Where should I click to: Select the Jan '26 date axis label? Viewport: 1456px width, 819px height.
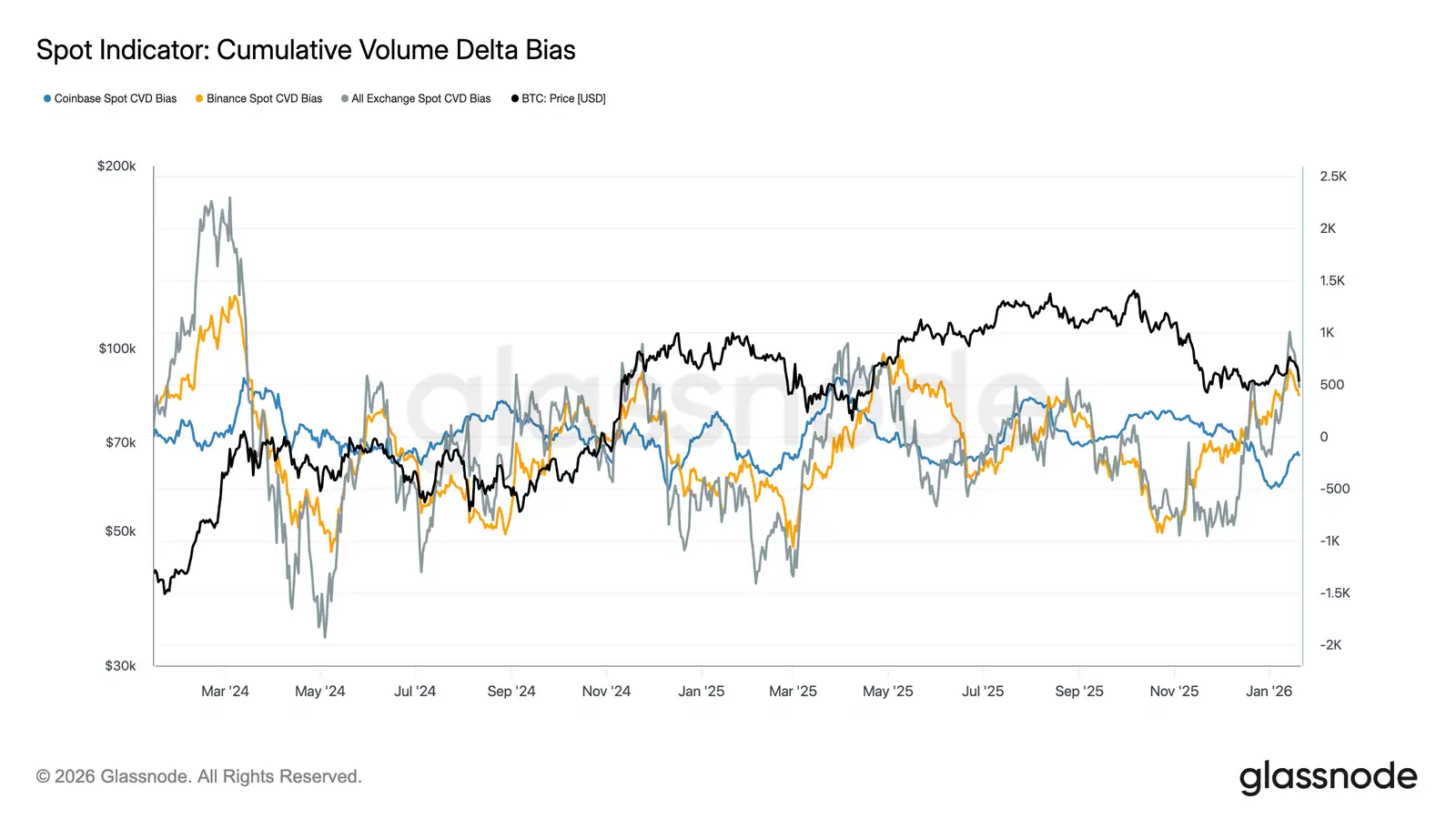point(1269,692)
